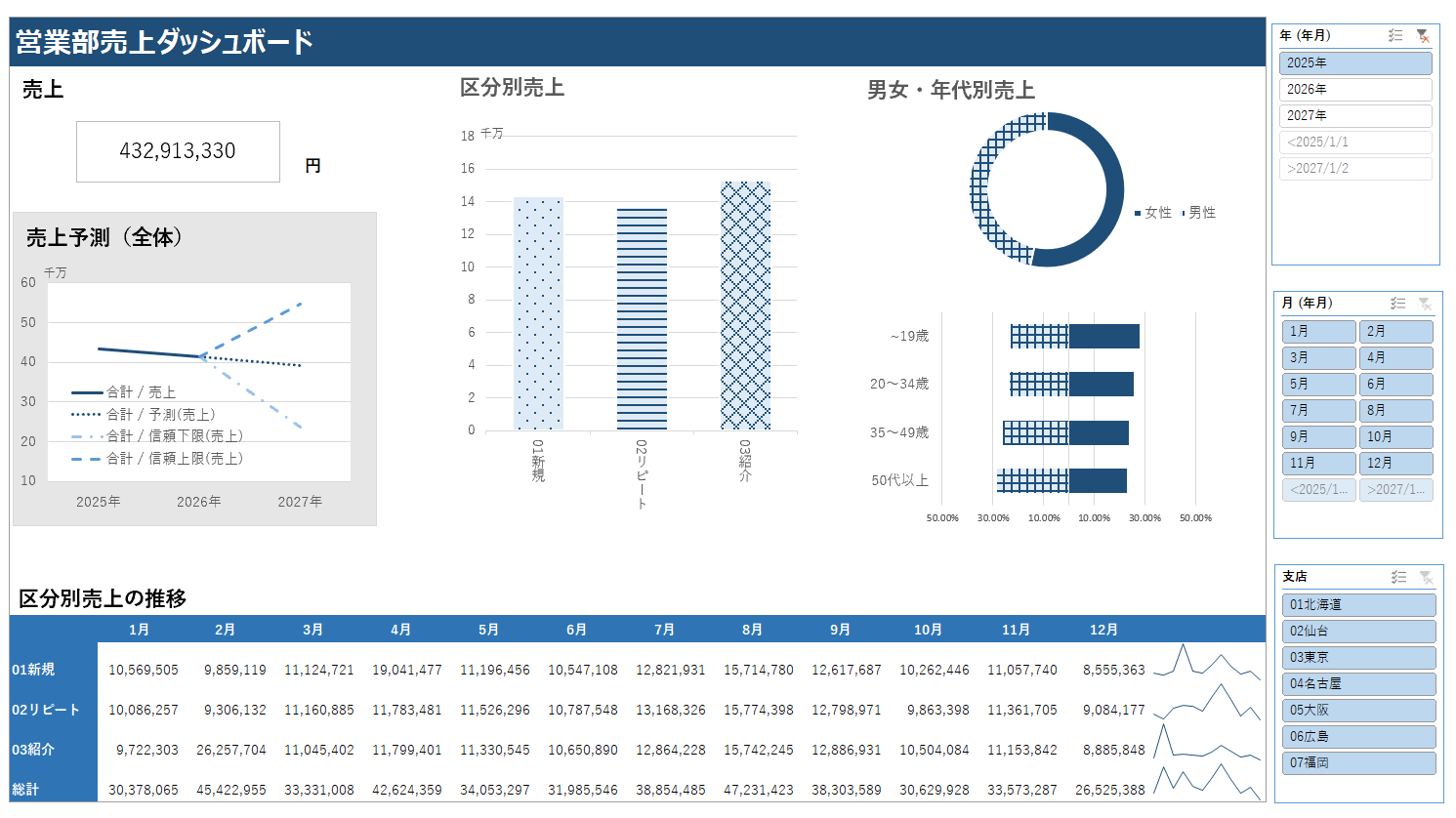Select 07福岡 in the branch slicer
The image size is (1456, 818).
click(x=1357, y=762)
